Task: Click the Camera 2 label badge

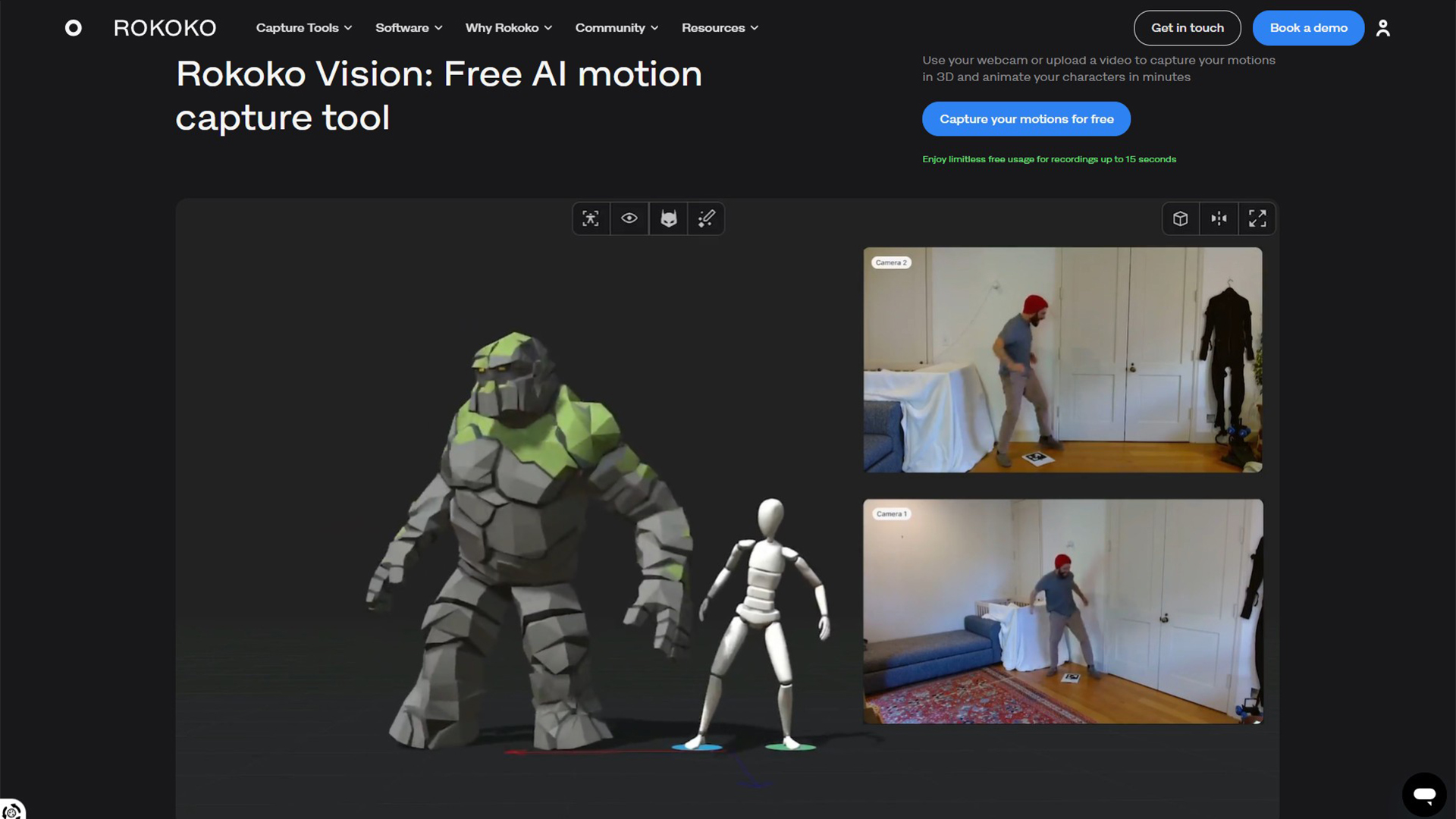Action: (891, 262)
